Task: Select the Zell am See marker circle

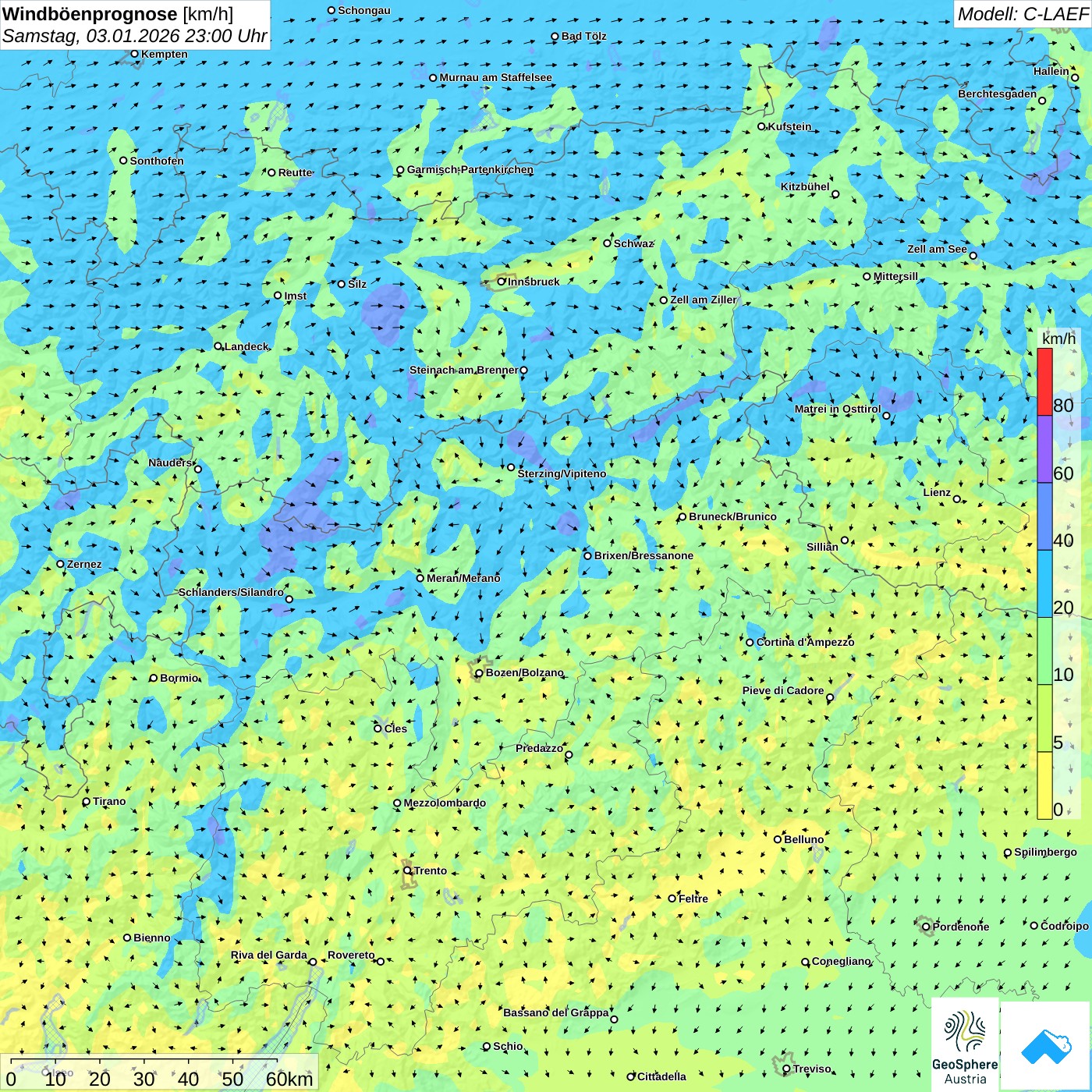Action: (x=973, y=255)
